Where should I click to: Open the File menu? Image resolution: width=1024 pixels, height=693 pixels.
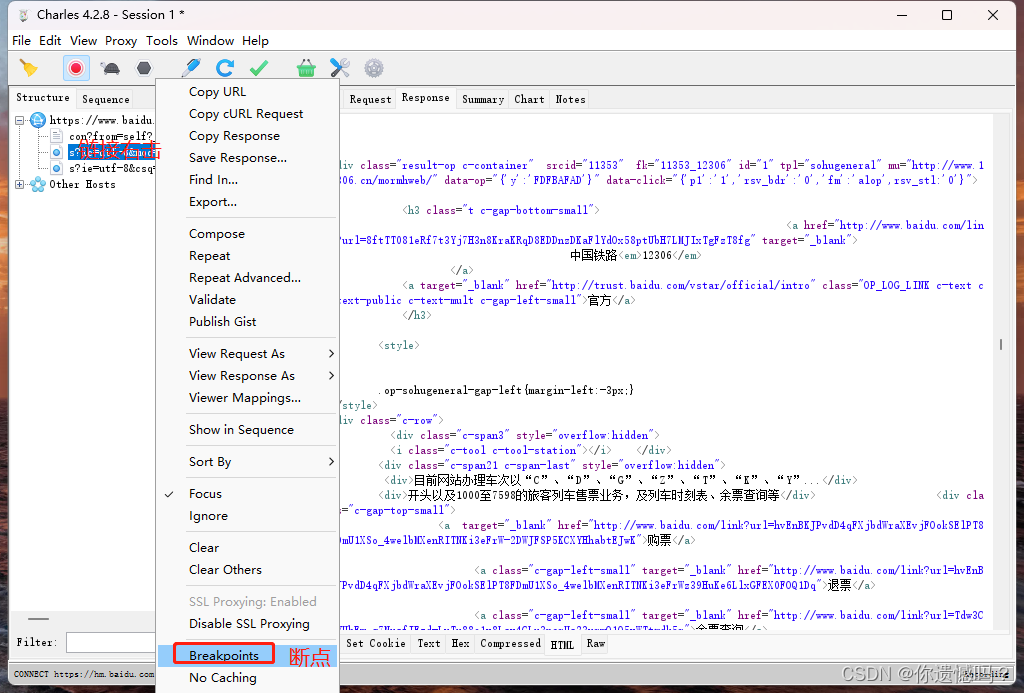coord(22,40)
